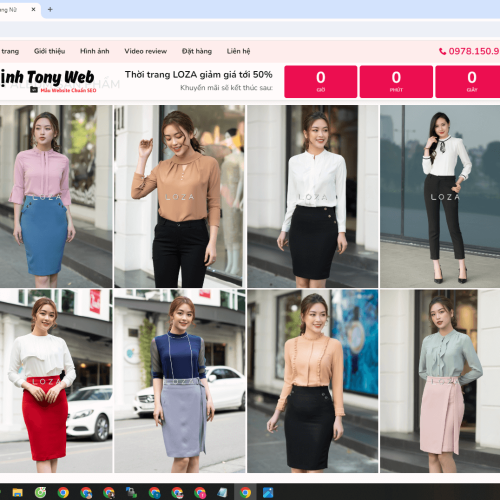The width and height of the screenshot is (500, 500).
Task: Click the Giờ countdown box
Action: 321,82
